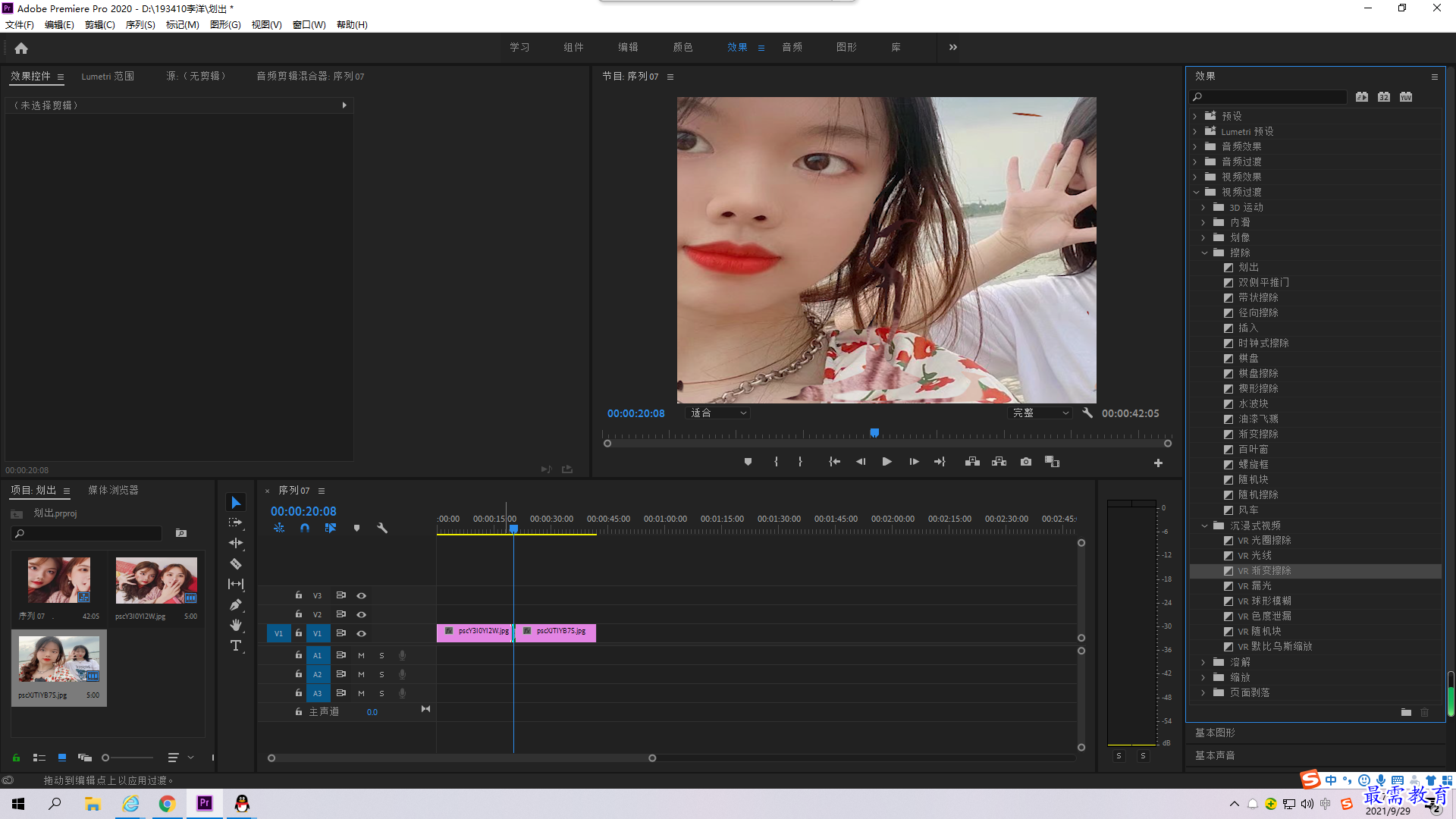Select VR 渐变擦除 transition
This screenshot has width=1456, height=819.
[1316, 571]
